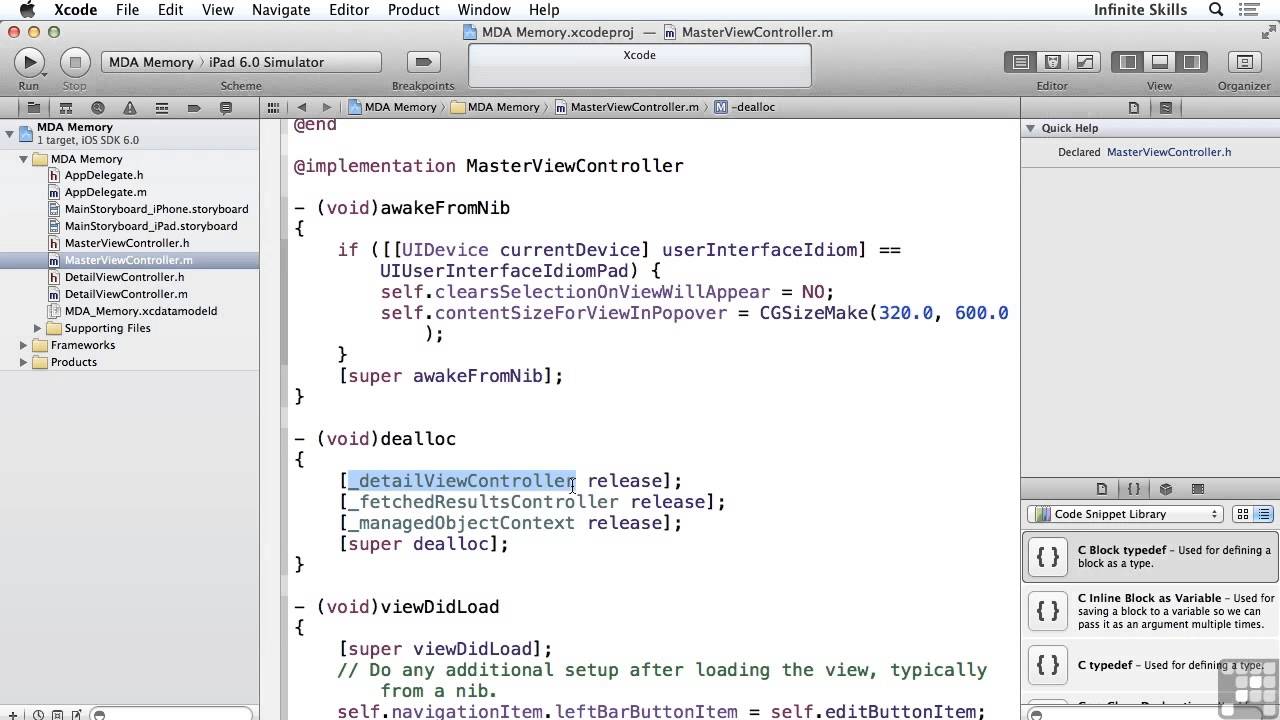Switch to the Standard editor
1280x720 pixels.
[x=1021, y=62]
